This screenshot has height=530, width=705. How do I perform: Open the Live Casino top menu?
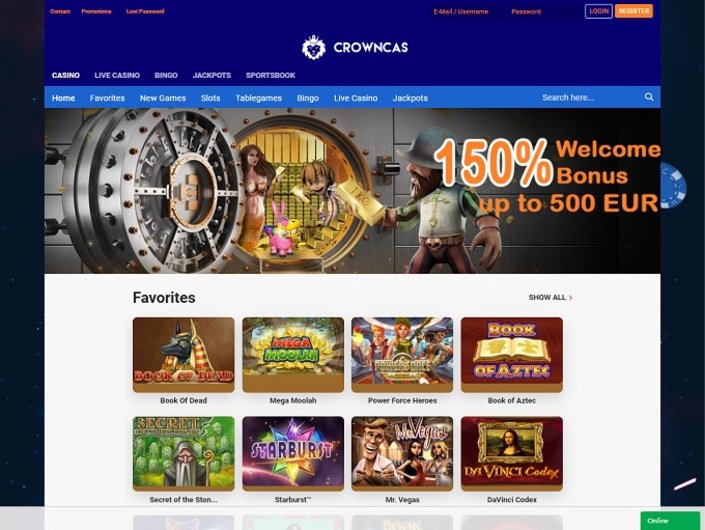coord(117,75)
